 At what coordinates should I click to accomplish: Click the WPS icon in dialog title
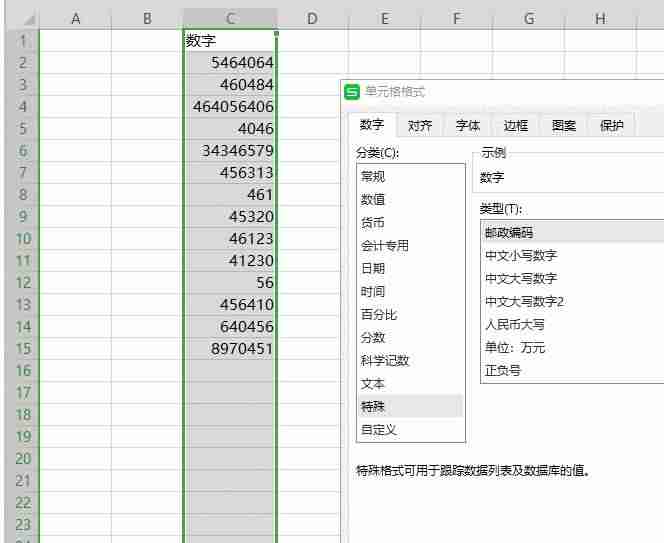(x=351, y=91)
